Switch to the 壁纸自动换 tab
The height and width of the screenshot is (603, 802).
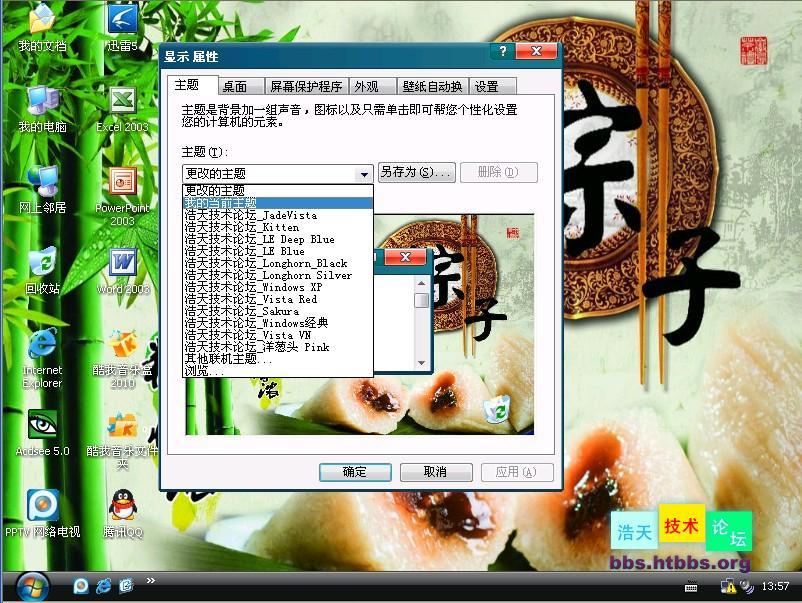(x=433, y=86)
